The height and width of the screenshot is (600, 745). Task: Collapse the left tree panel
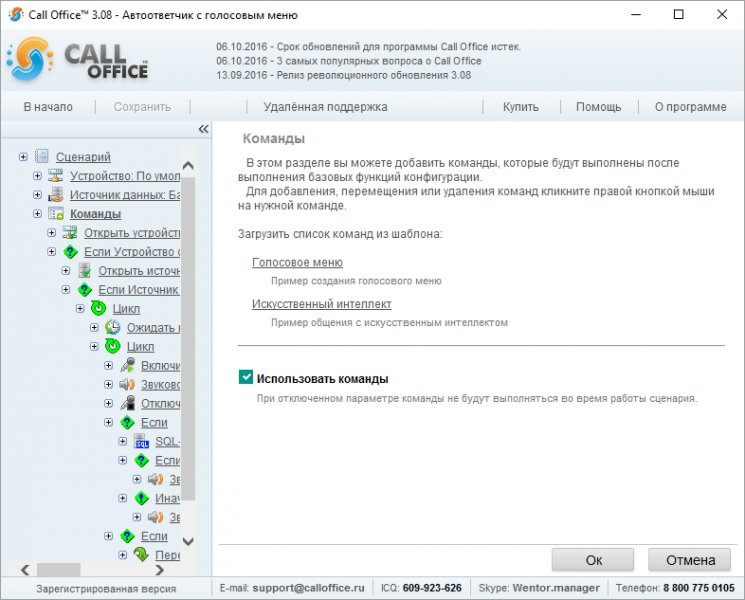click(203, 129)
